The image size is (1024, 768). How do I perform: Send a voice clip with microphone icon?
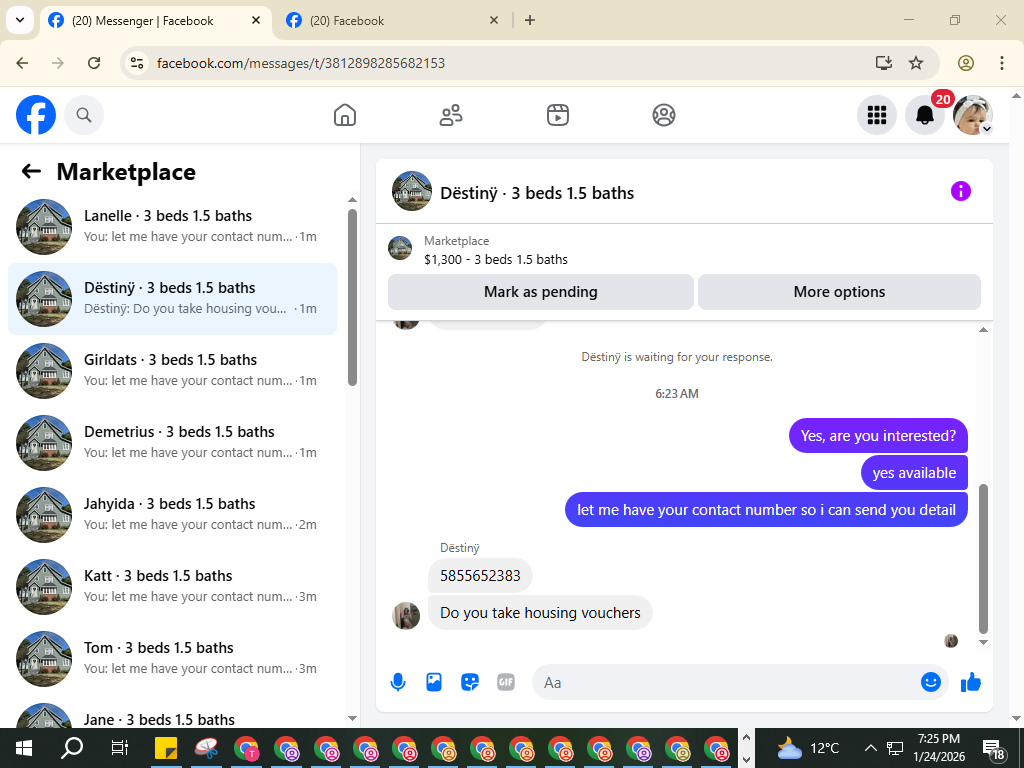(x=398, y=682)
